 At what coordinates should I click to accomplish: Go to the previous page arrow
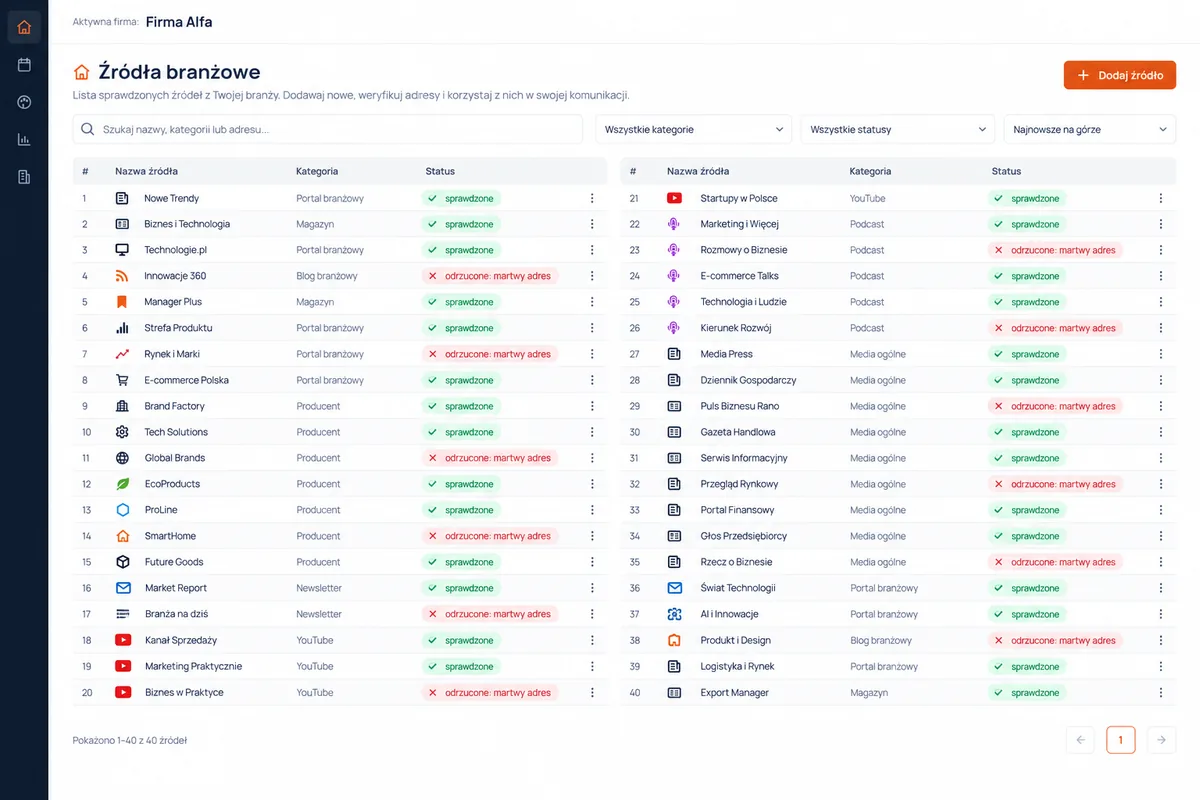click(x=1080, y=740)
